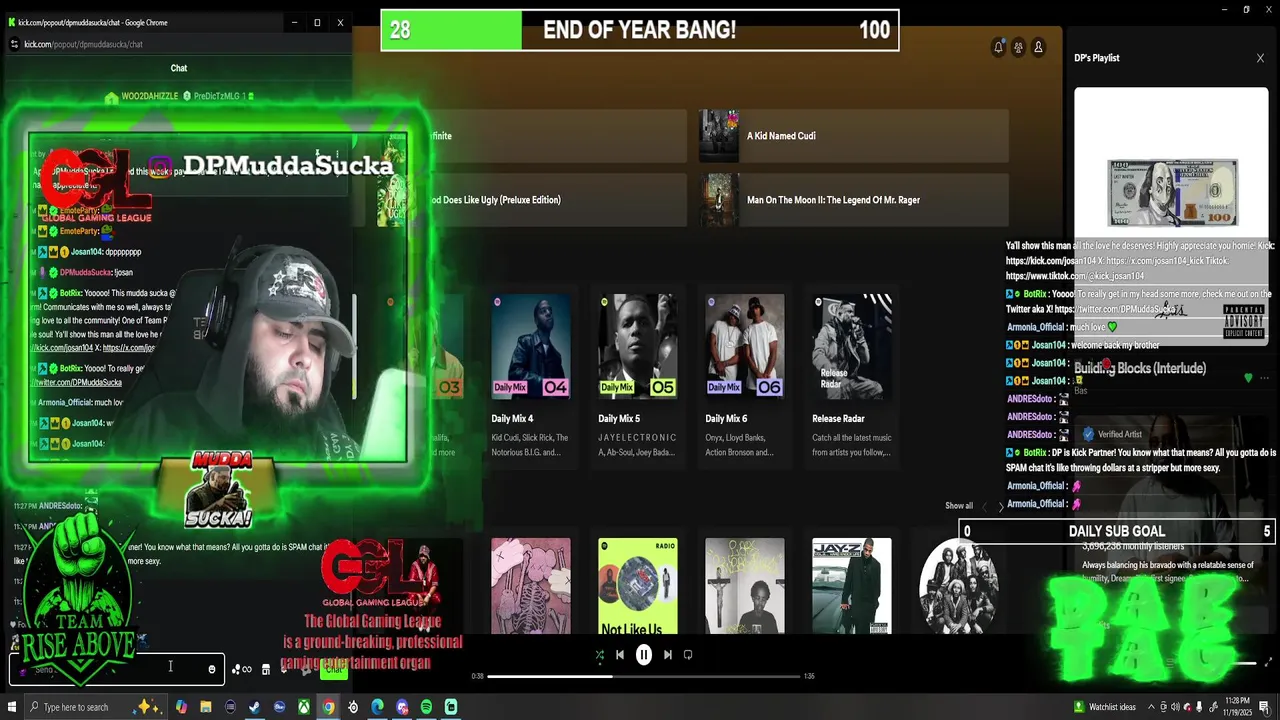Open the Watchlist ideas taskbar widget
This screenshot has height=720, width=1280.
[1105, 707]
